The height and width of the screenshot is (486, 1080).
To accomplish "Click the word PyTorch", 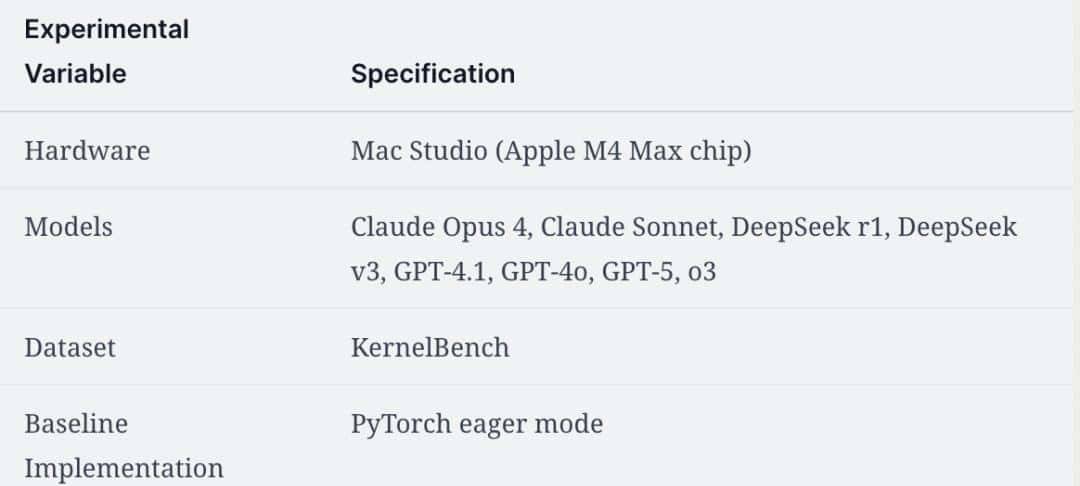I will click(x=396, y=424).
